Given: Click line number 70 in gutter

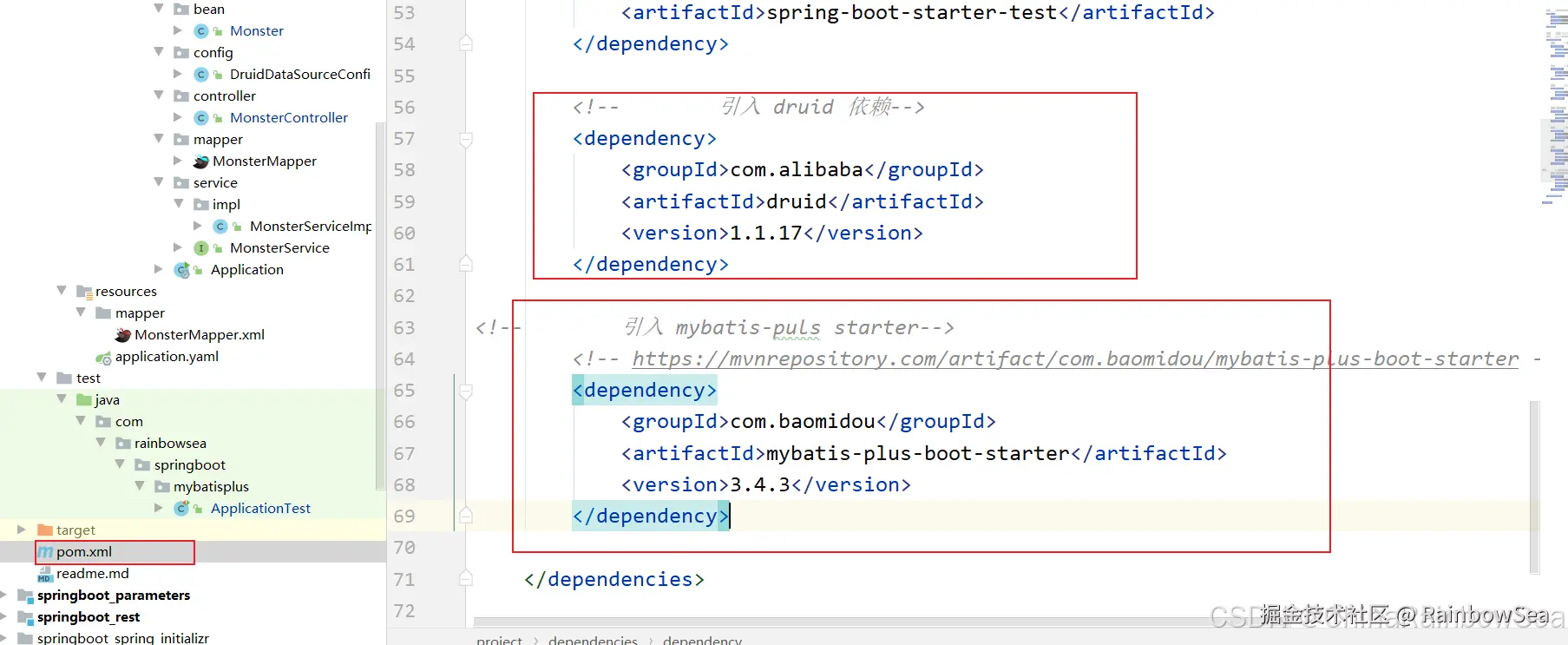Looking at the screenshot, I should 404,548.
